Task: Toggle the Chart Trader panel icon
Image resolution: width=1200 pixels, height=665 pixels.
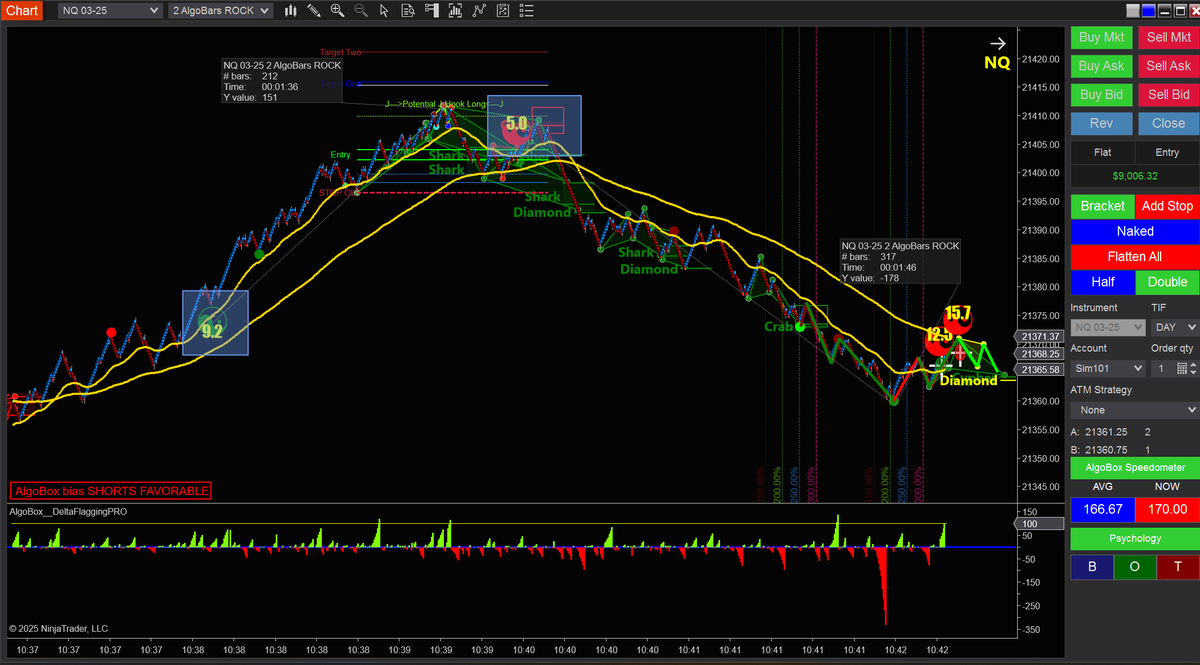Action: [431, 11]
